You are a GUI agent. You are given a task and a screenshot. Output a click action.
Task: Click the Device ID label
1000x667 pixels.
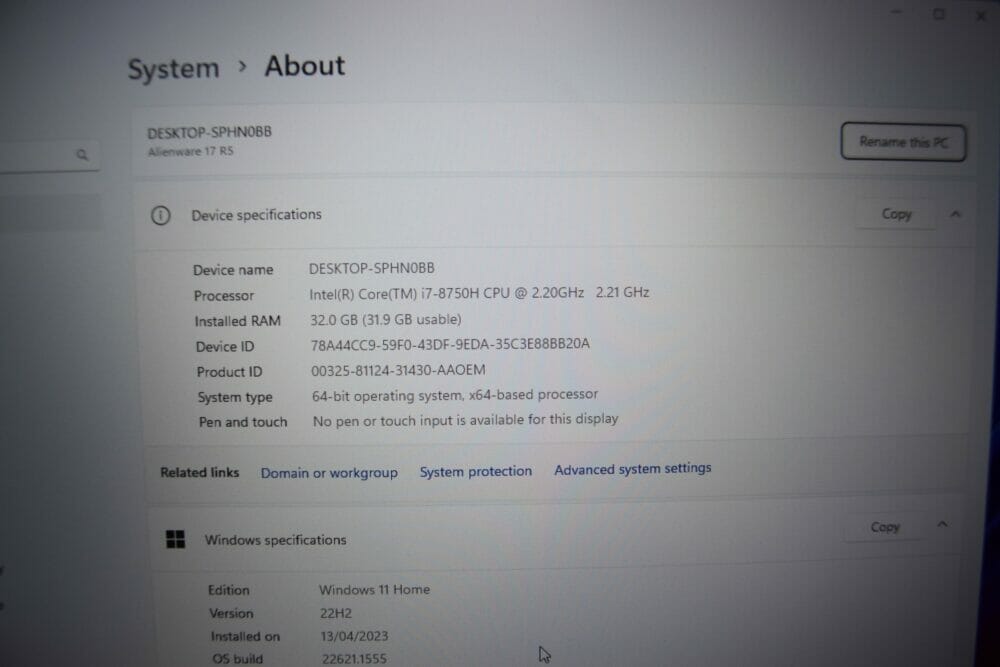point(224,347)
